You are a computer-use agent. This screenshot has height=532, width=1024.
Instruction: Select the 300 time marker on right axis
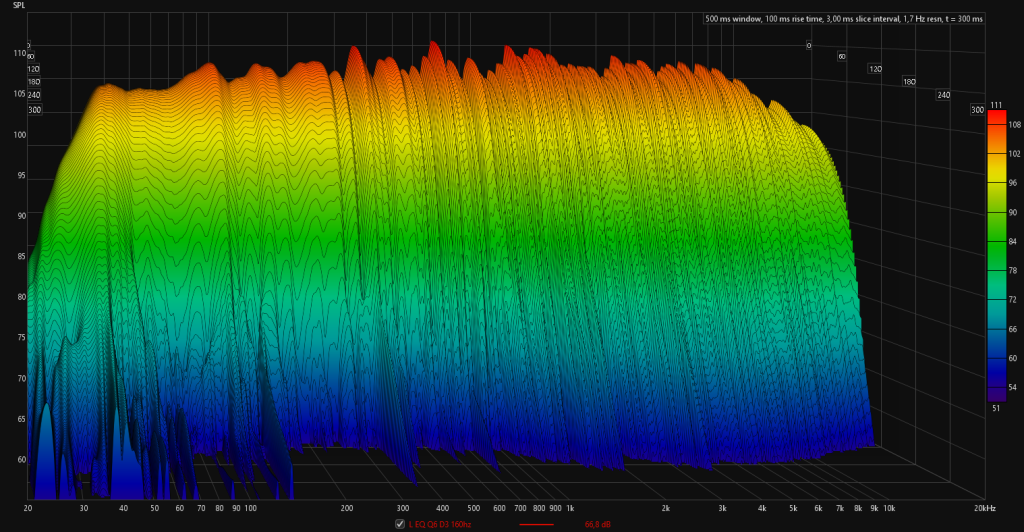click(x=977, y=109)
